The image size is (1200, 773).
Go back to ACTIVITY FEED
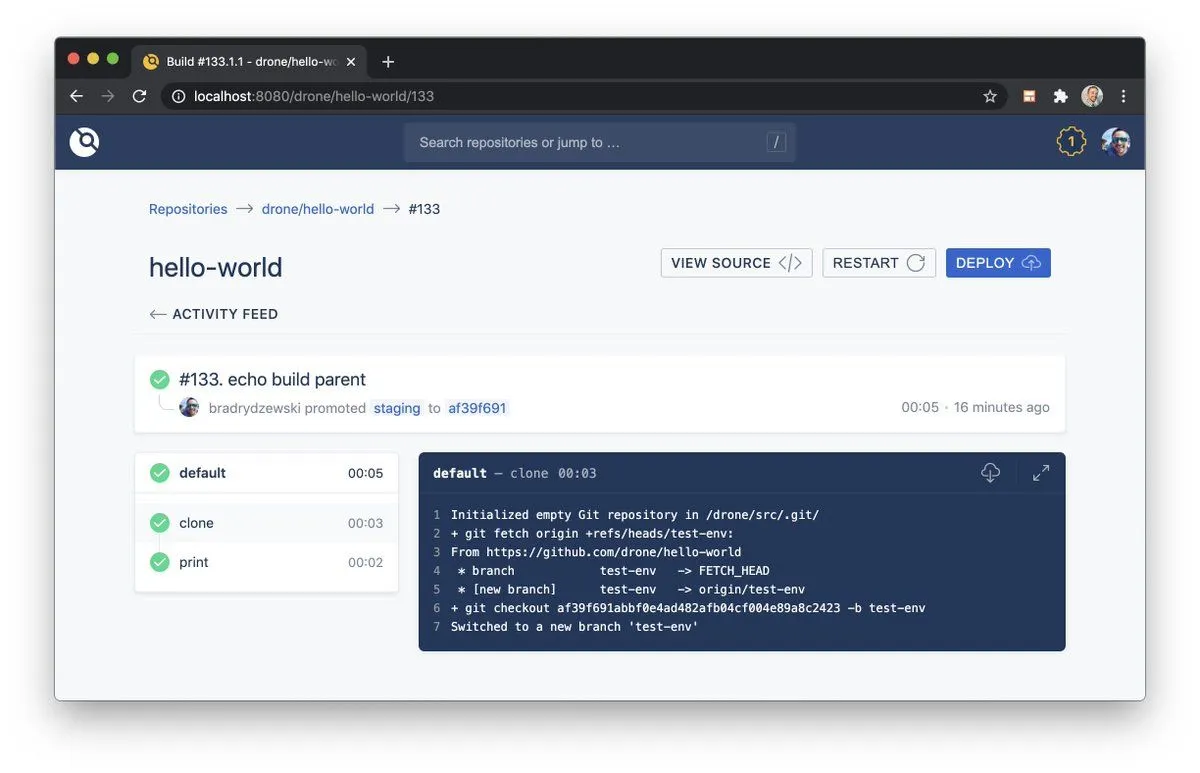[214, 314]
